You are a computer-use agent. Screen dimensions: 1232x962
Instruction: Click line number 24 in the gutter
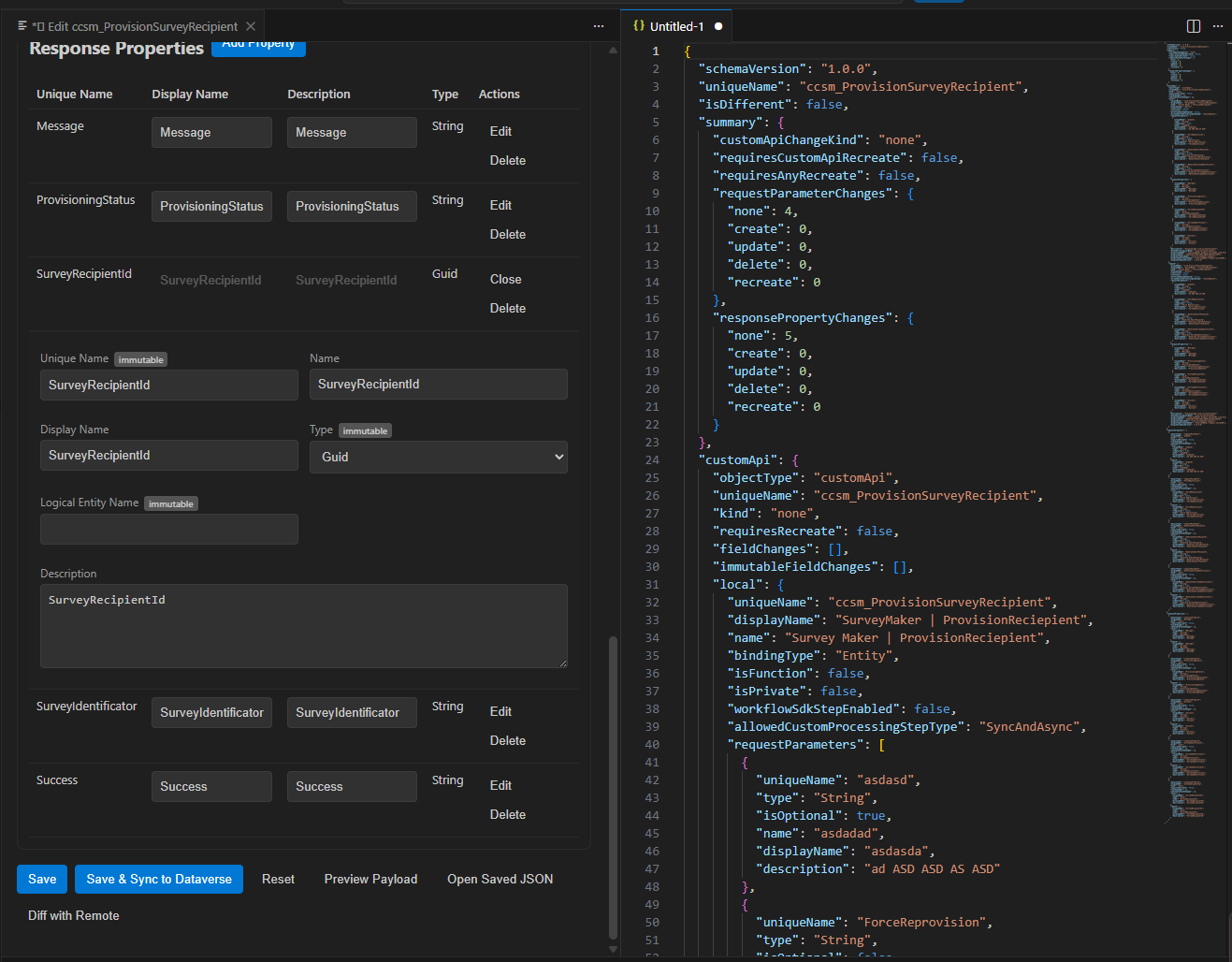pos(652,460)
